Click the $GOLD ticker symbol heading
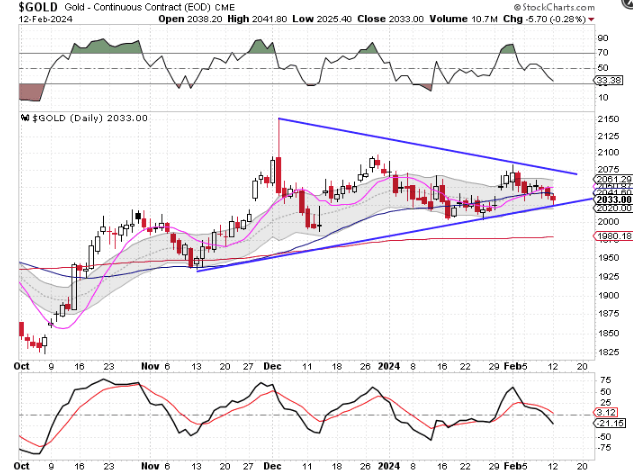Viewport: 633px width, 473px height. coord(32,7)
